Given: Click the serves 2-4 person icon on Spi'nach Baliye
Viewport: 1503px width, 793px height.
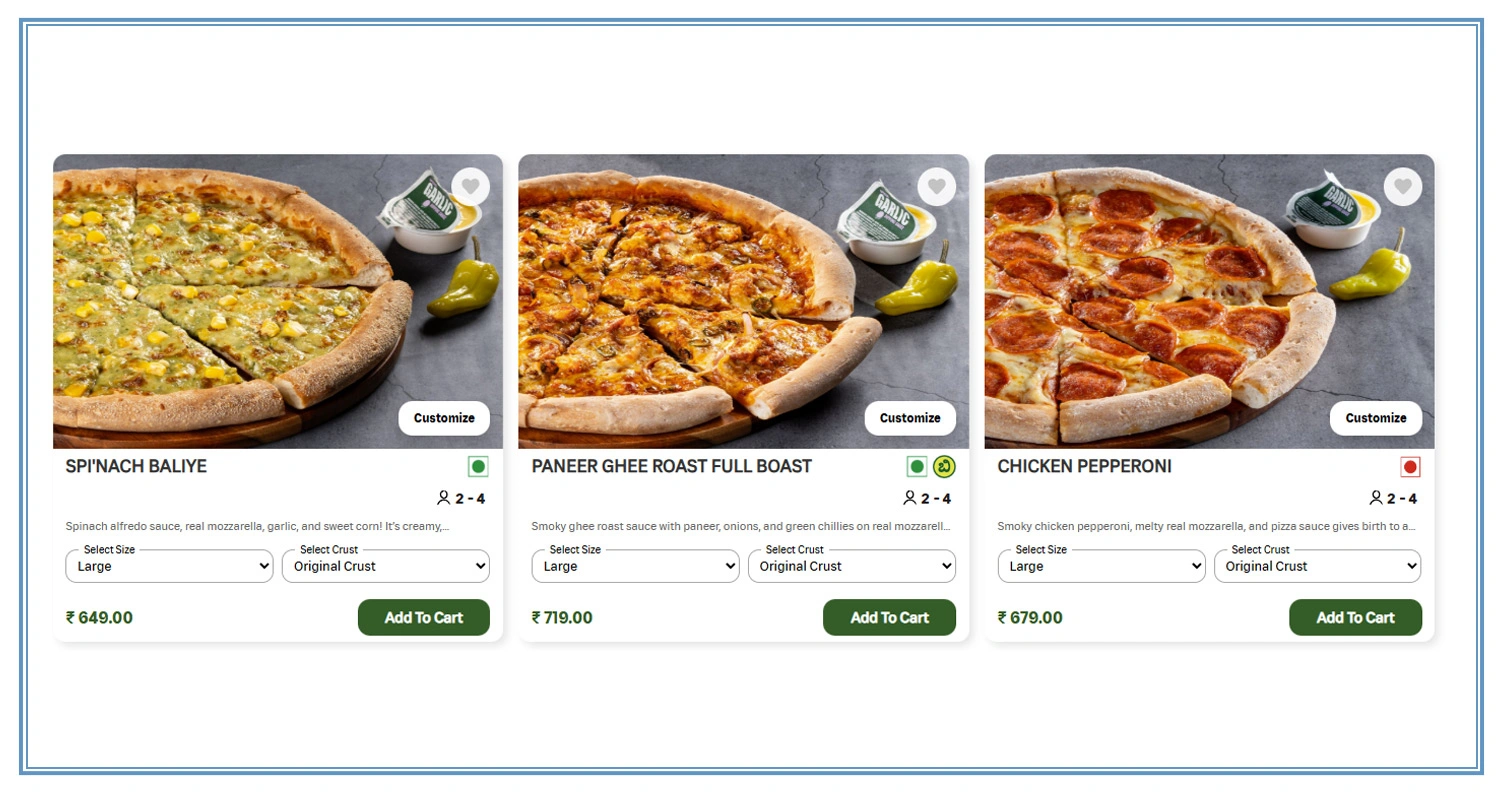Looking at the screenshot, I should click(x=444, y=498).
